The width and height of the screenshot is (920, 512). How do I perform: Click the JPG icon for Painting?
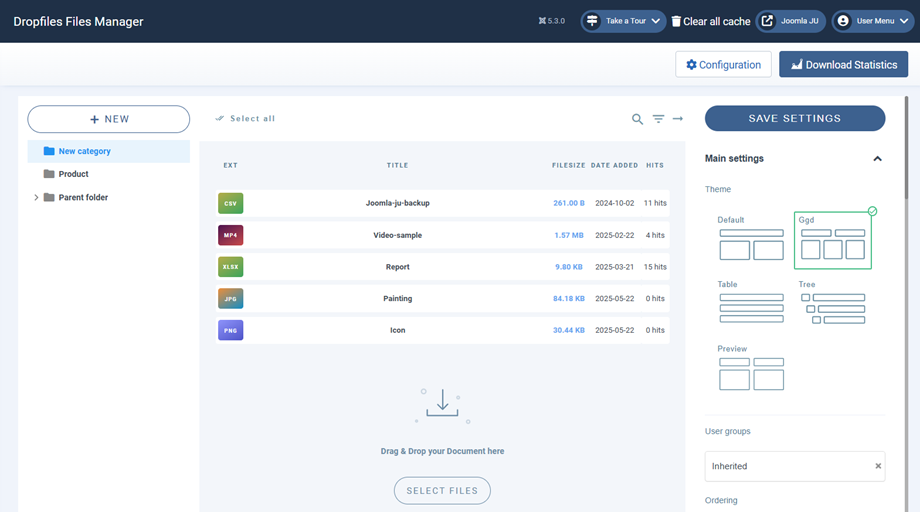(230, 298)
